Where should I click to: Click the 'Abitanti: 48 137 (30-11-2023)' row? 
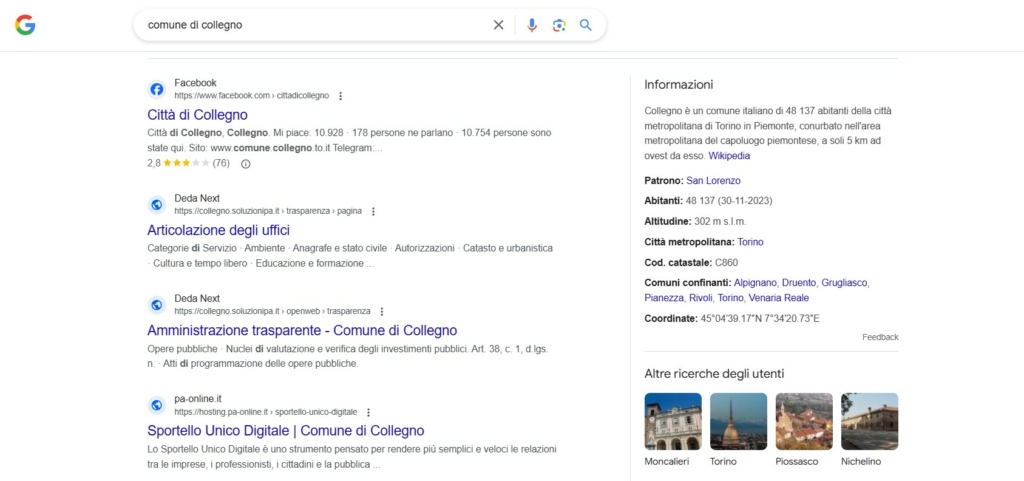(x=709, y=200)
